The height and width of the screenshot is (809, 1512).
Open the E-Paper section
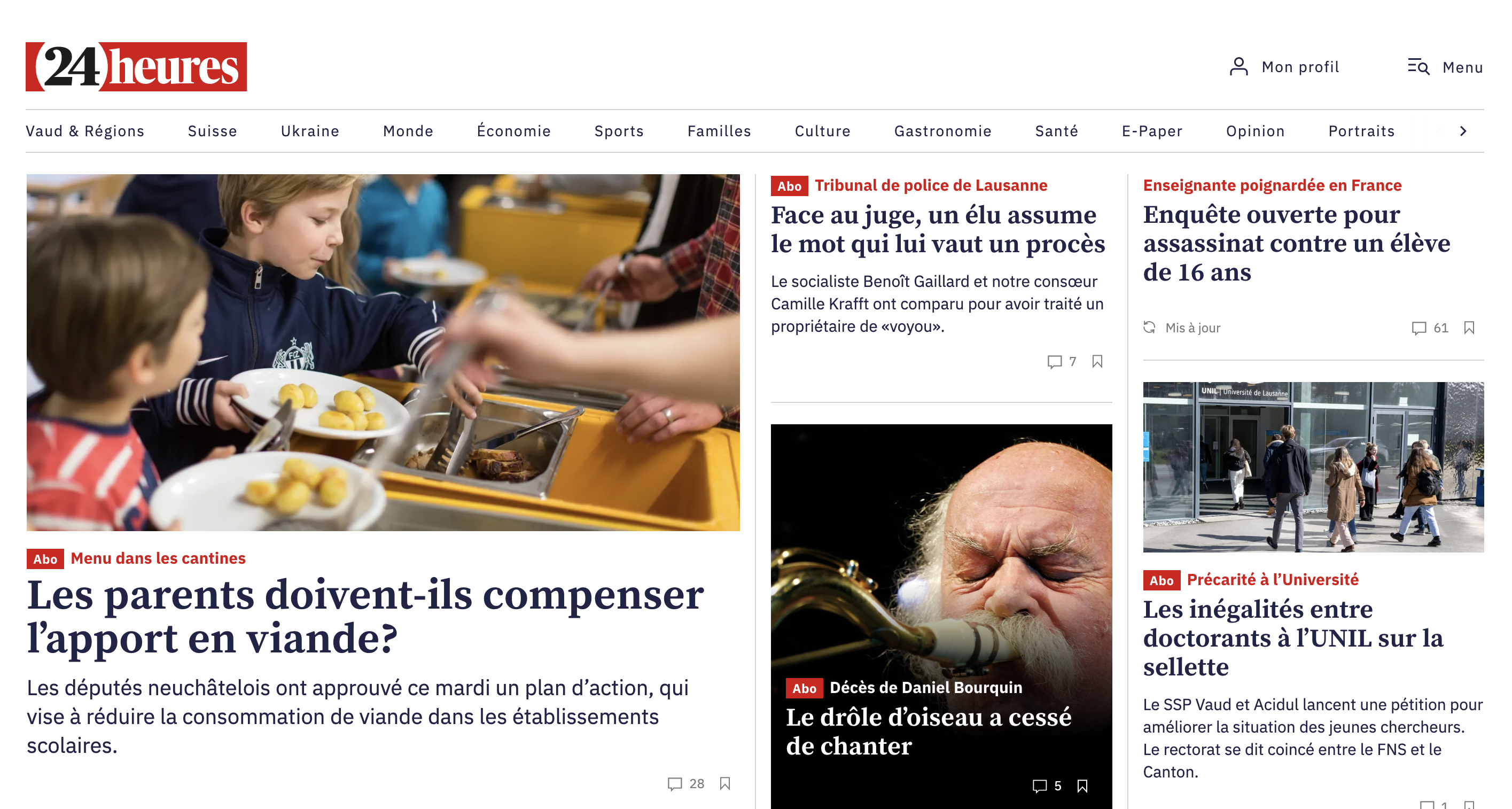click(1151, 131)
